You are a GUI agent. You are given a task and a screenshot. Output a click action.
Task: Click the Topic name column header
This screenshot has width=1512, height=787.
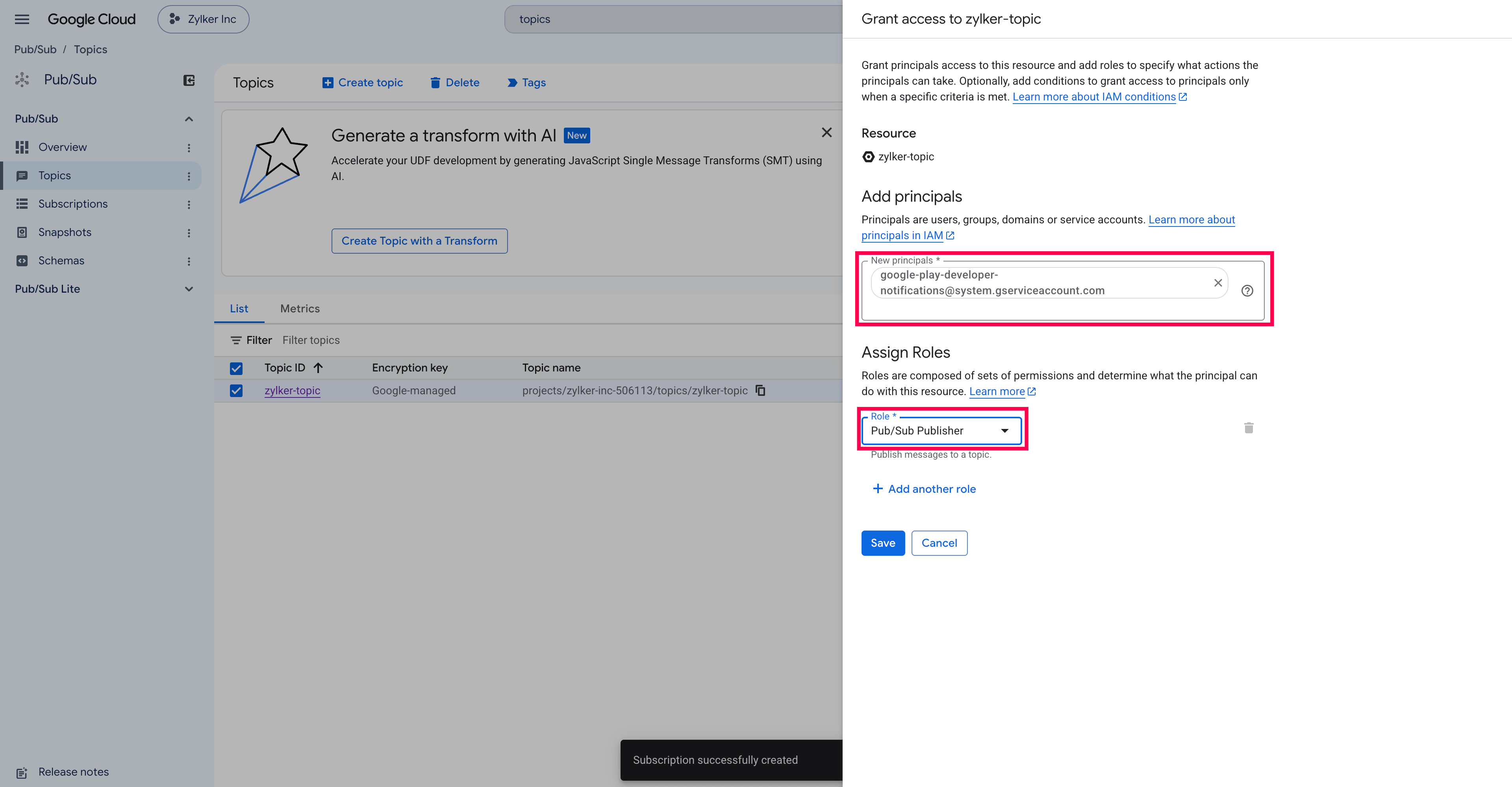pyautogui.click(x=551, y=368)
